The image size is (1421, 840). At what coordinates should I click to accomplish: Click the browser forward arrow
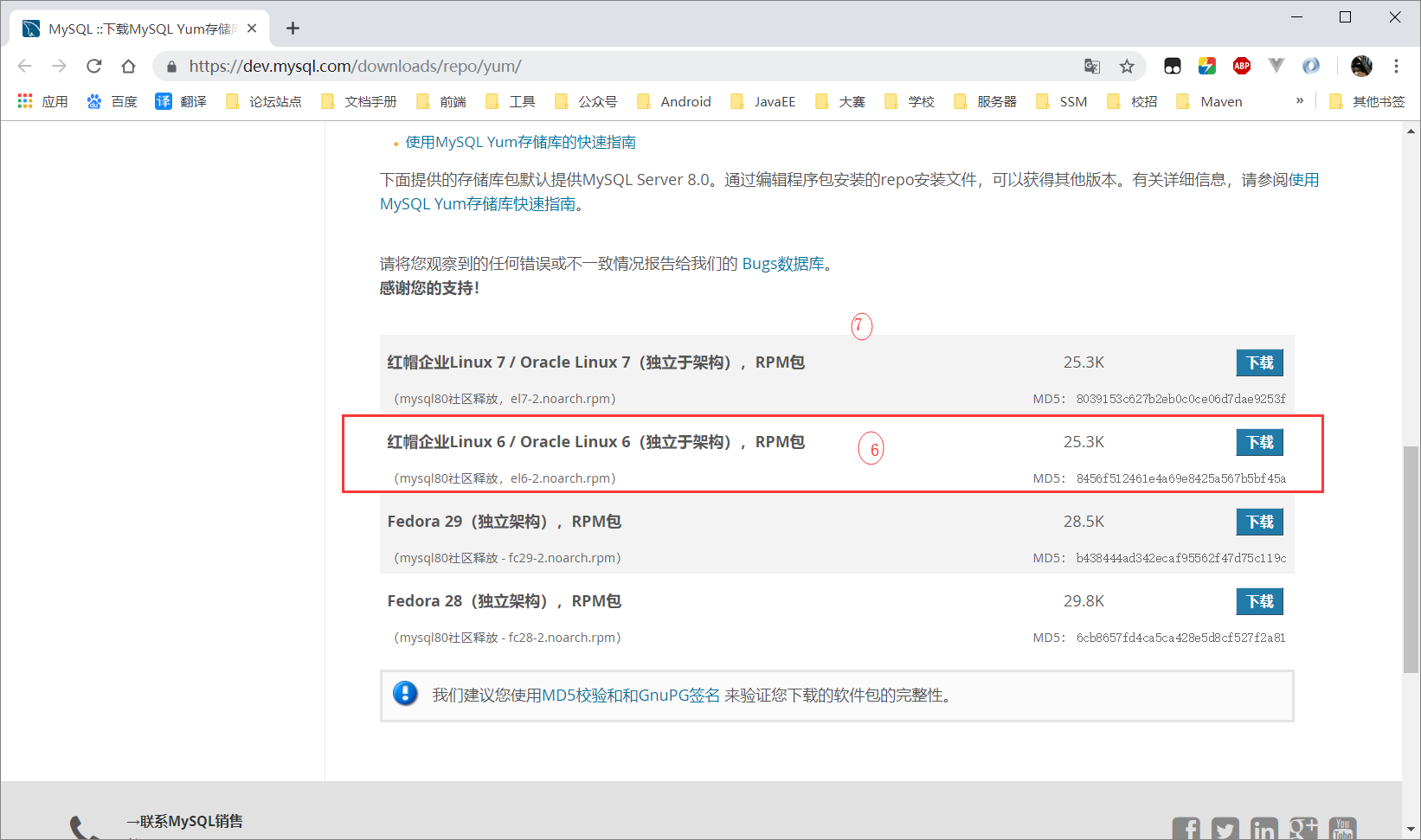[x=59, y=66]
